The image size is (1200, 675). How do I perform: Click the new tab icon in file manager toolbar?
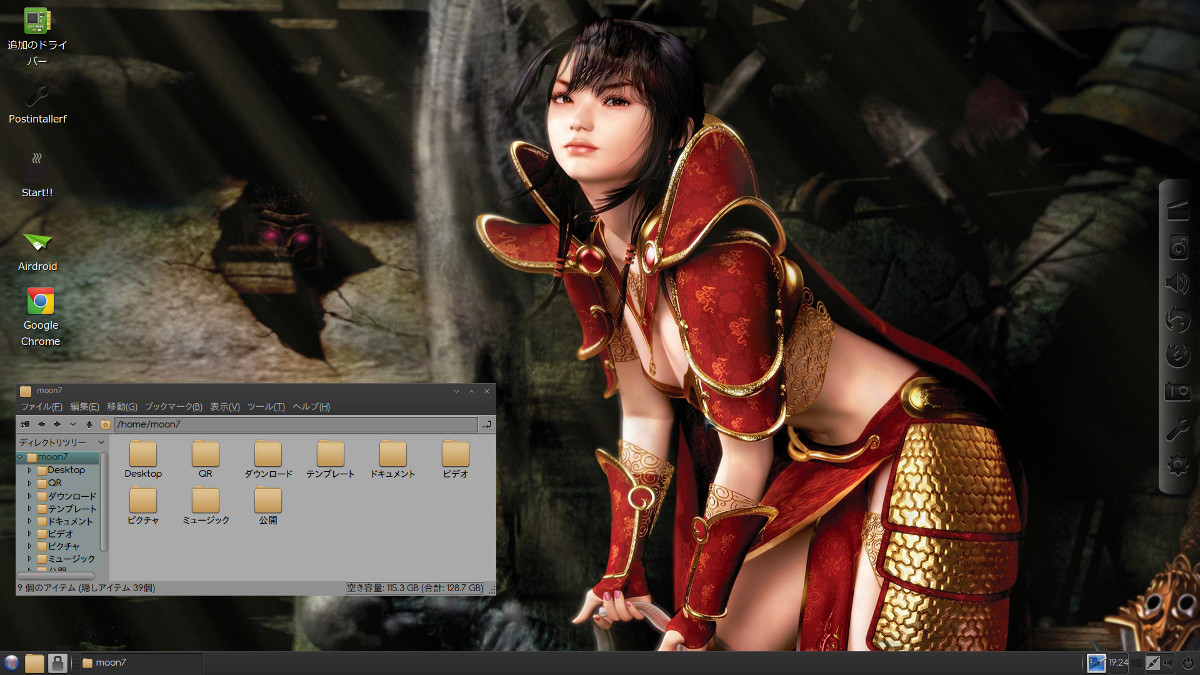[24, 425]
